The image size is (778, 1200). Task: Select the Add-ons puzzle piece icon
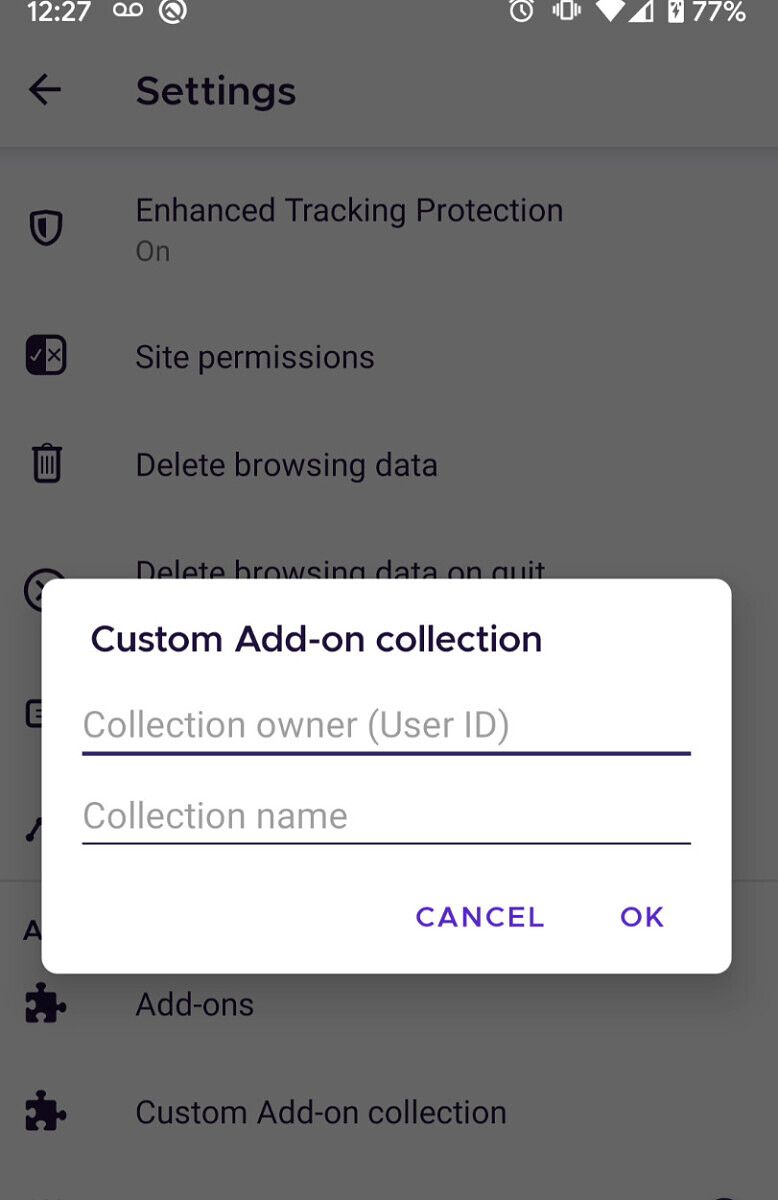pyautogui.click(x=44, y=1003)
